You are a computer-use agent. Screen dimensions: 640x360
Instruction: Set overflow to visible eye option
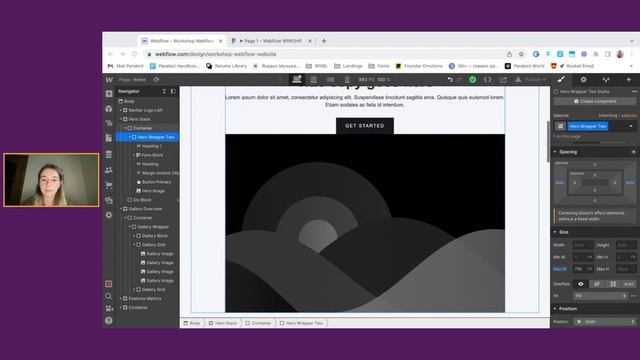tap(580, 284)
